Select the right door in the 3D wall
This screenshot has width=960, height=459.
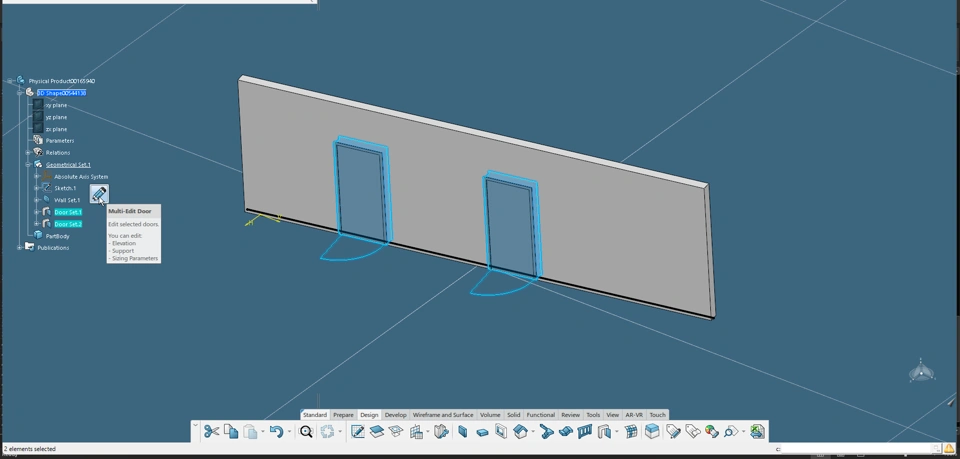coord(511,223)
